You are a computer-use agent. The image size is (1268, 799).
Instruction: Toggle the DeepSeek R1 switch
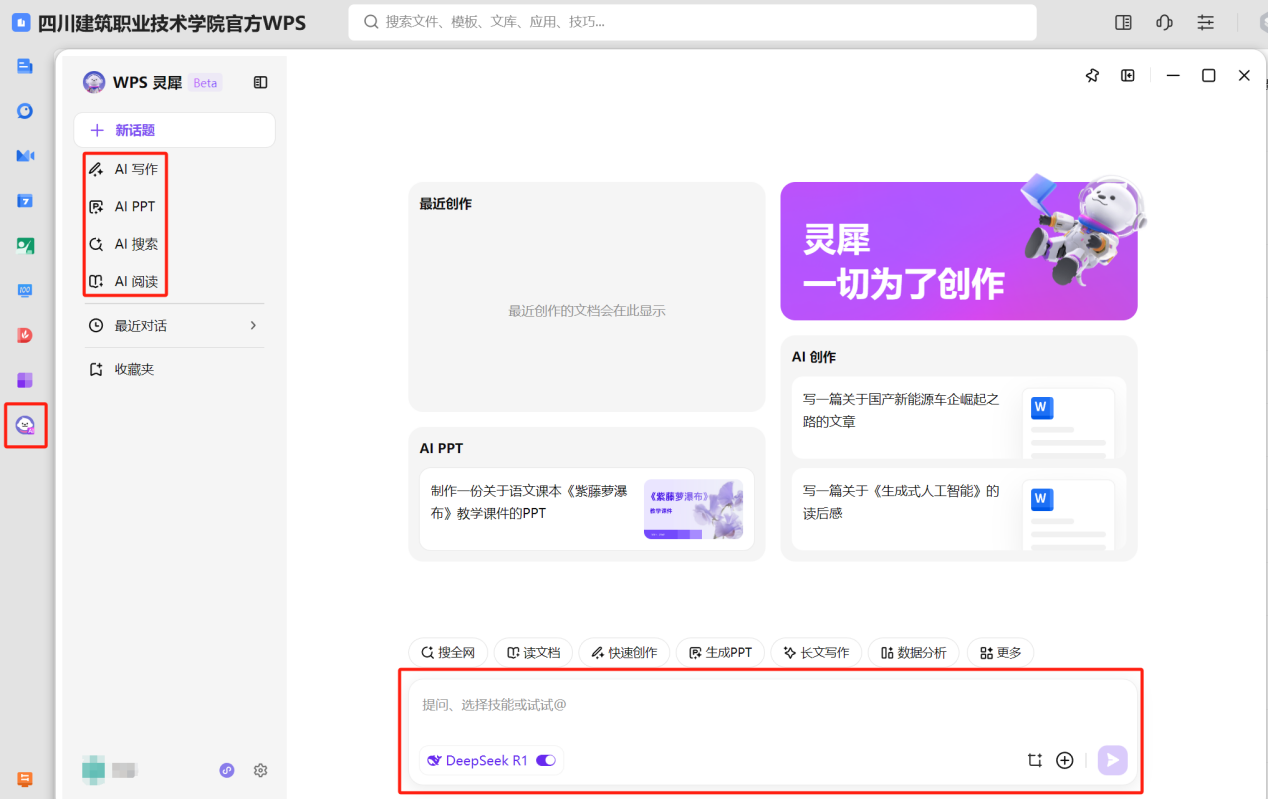click(546, 760)
